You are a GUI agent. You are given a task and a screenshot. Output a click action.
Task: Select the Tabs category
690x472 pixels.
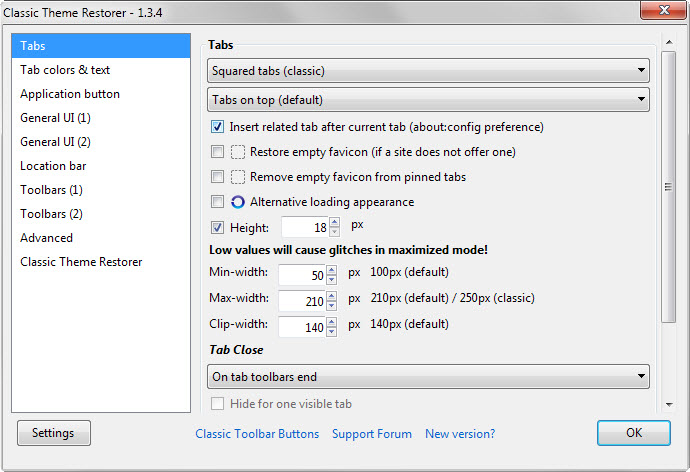101,46
